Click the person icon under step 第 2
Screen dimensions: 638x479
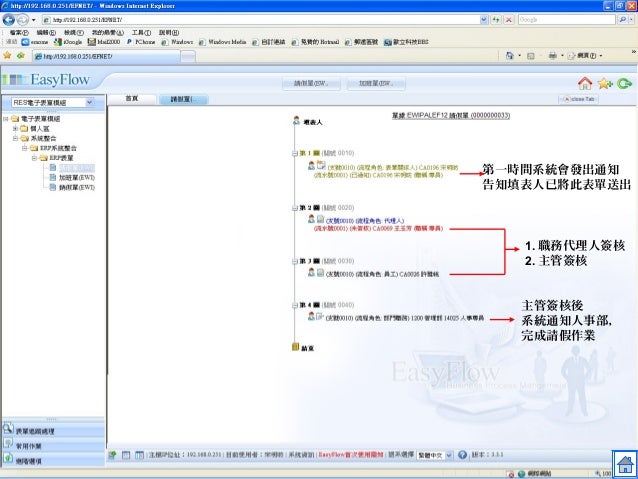[x=311, y=219]
